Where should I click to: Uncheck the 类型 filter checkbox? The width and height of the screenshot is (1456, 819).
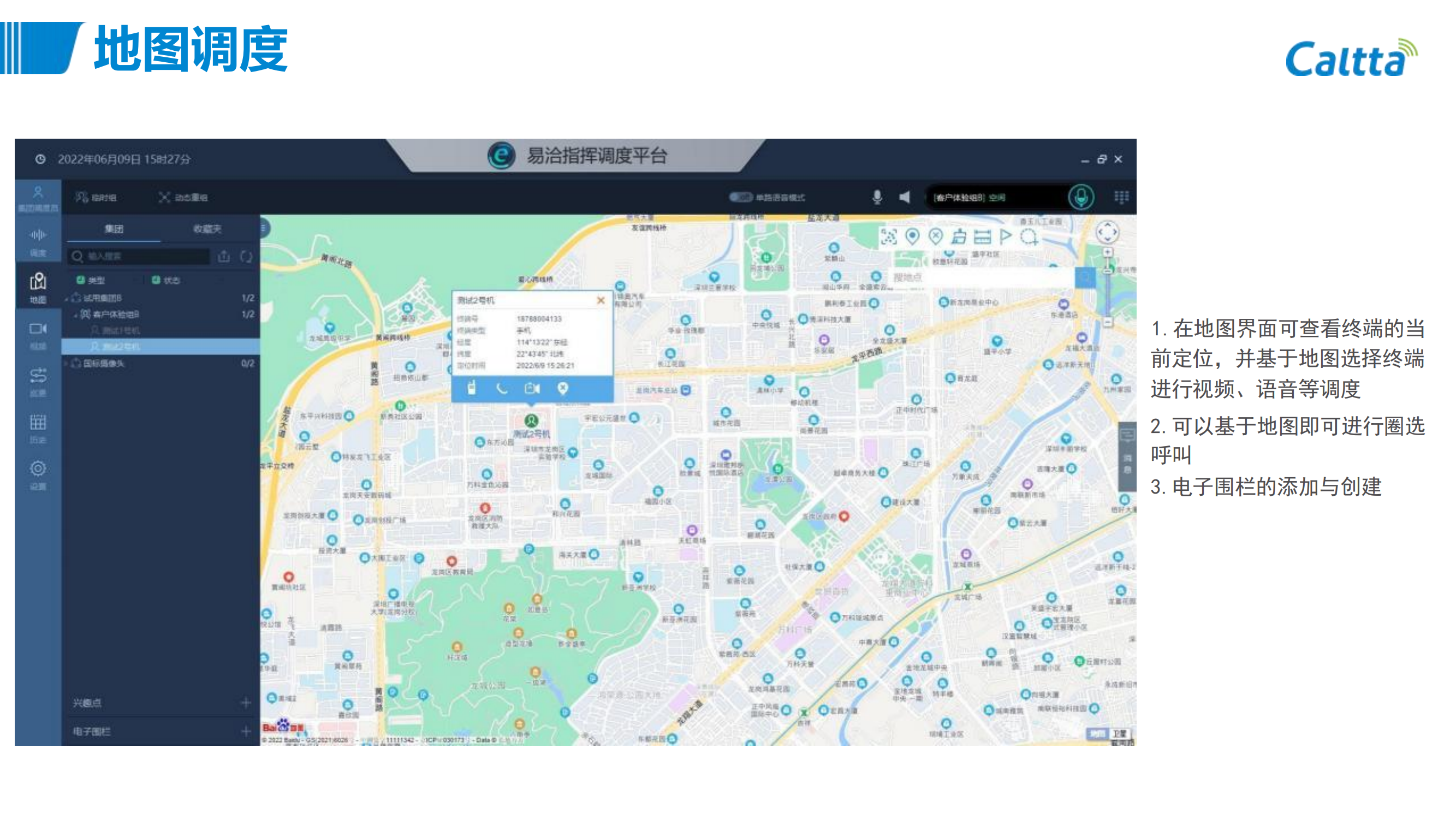tap(80, 280)
